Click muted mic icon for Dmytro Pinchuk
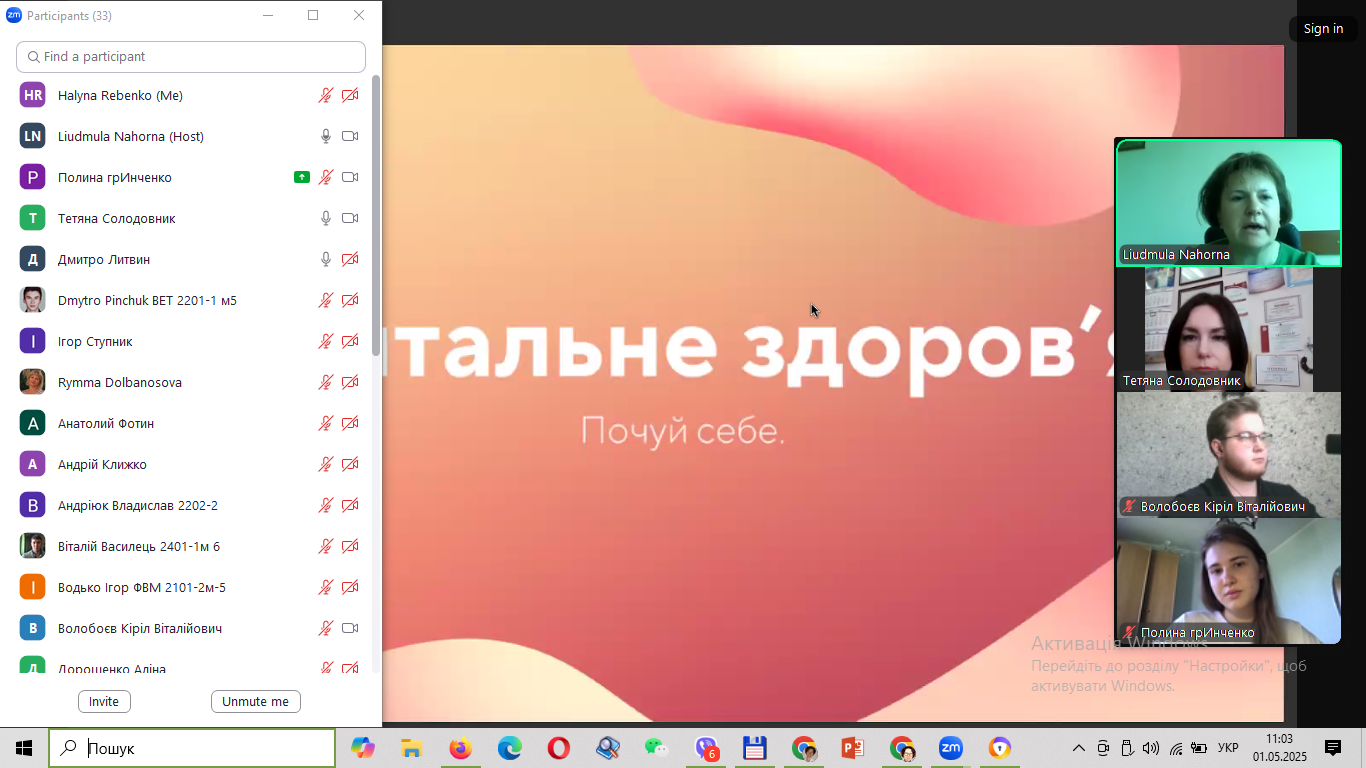 click(x=326, y=300)
